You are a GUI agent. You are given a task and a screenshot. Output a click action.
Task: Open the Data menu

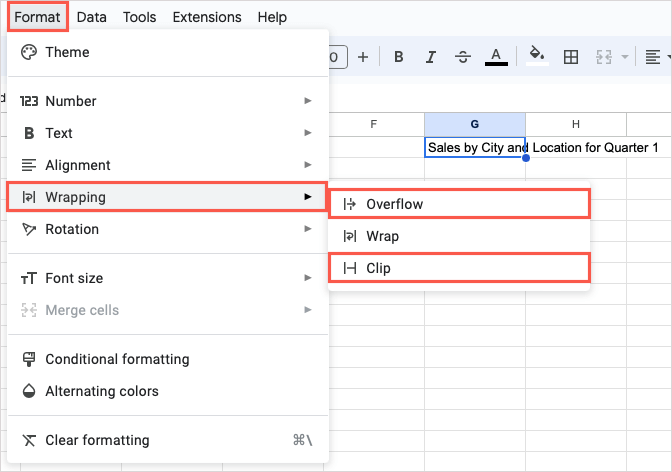[x=92, y=17]
